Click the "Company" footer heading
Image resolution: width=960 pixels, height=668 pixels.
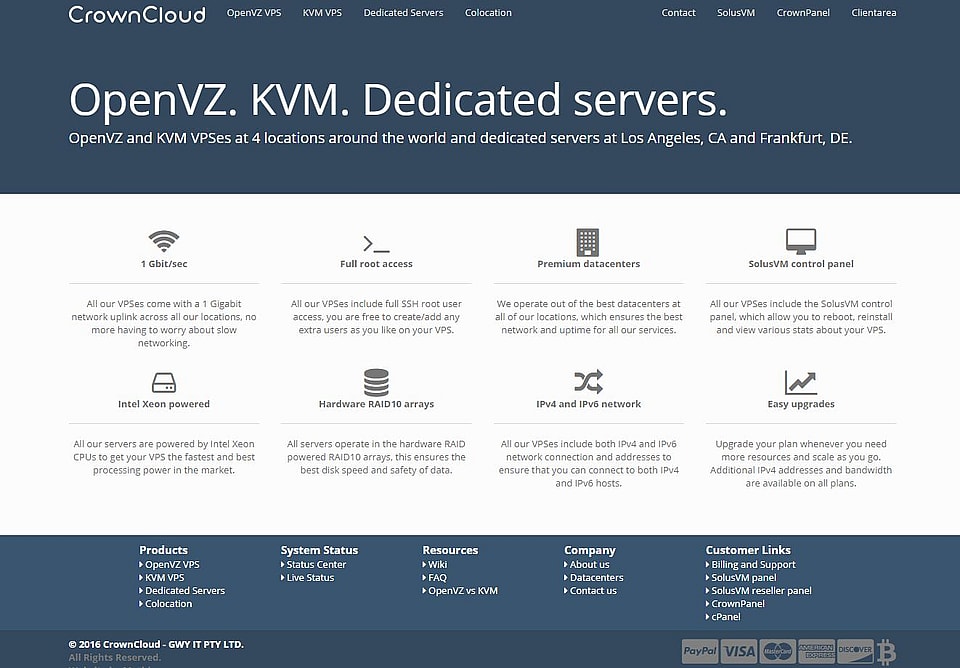[590, 550]
